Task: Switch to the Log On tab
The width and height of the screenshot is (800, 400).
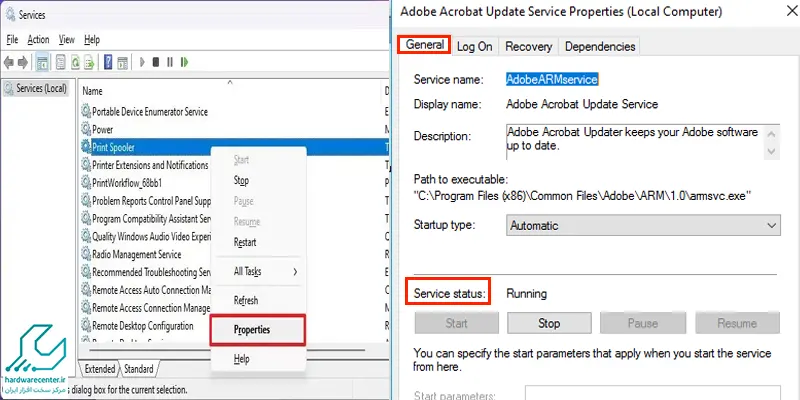Action: click(474, 46)
